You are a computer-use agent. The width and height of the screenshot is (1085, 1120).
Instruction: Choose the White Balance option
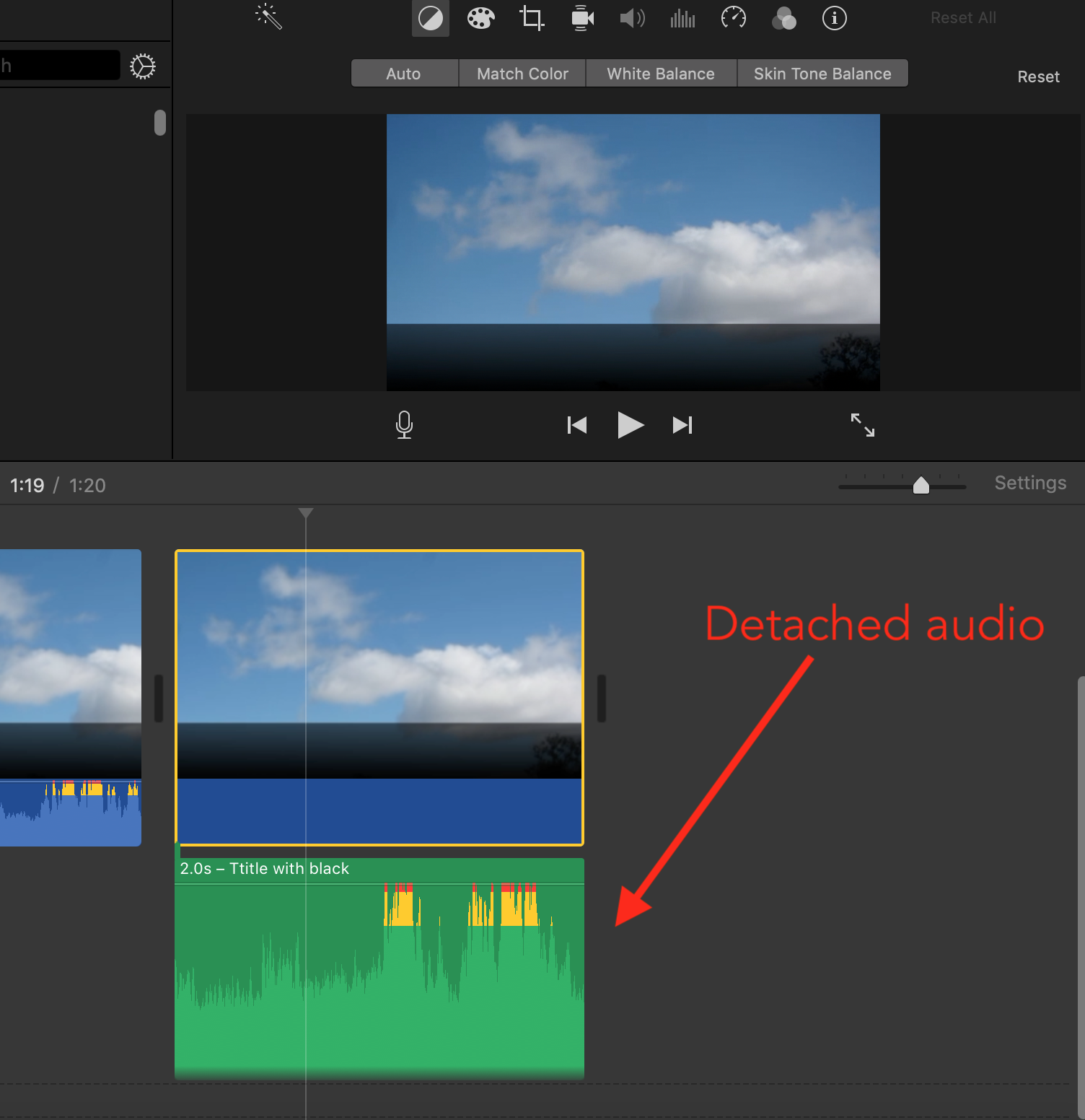click(x=661, y=74)
